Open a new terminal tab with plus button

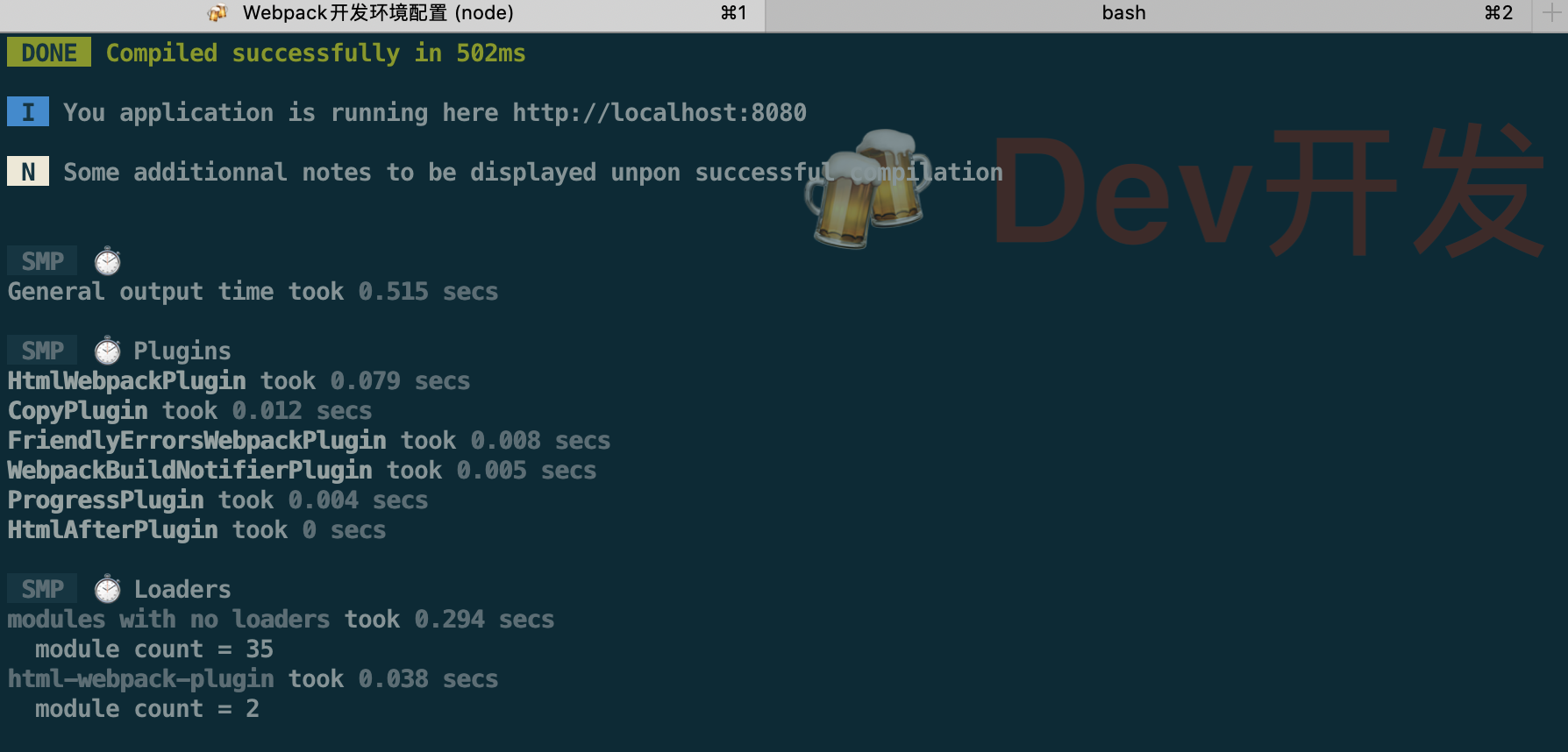[1550, 13]
